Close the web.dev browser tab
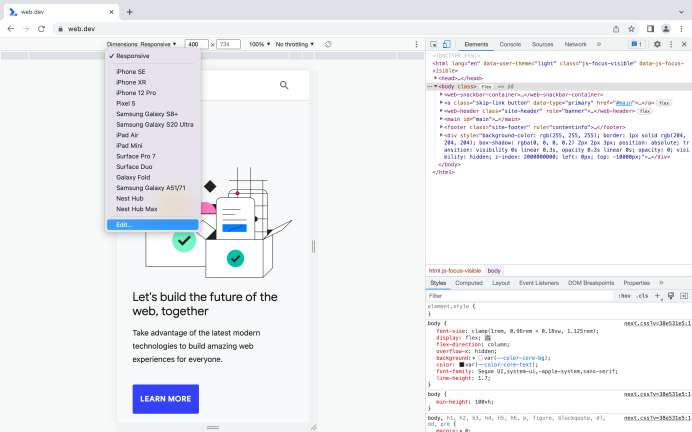Image resolution: width=692 pixels, height=432 pixels. [x=111, y=12]
